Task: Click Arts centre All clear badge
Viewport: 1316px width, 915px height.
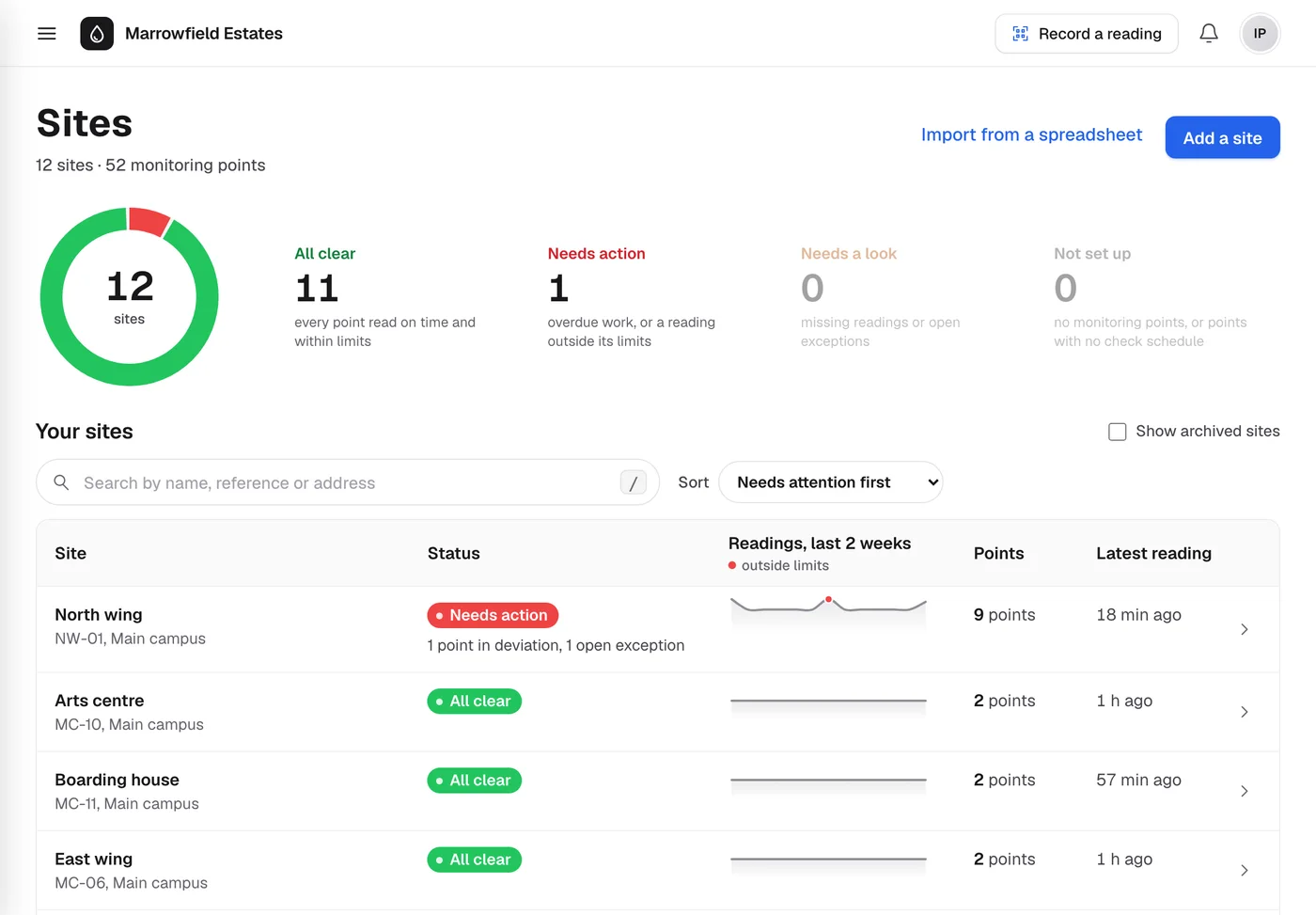Action: click(474, 702)
